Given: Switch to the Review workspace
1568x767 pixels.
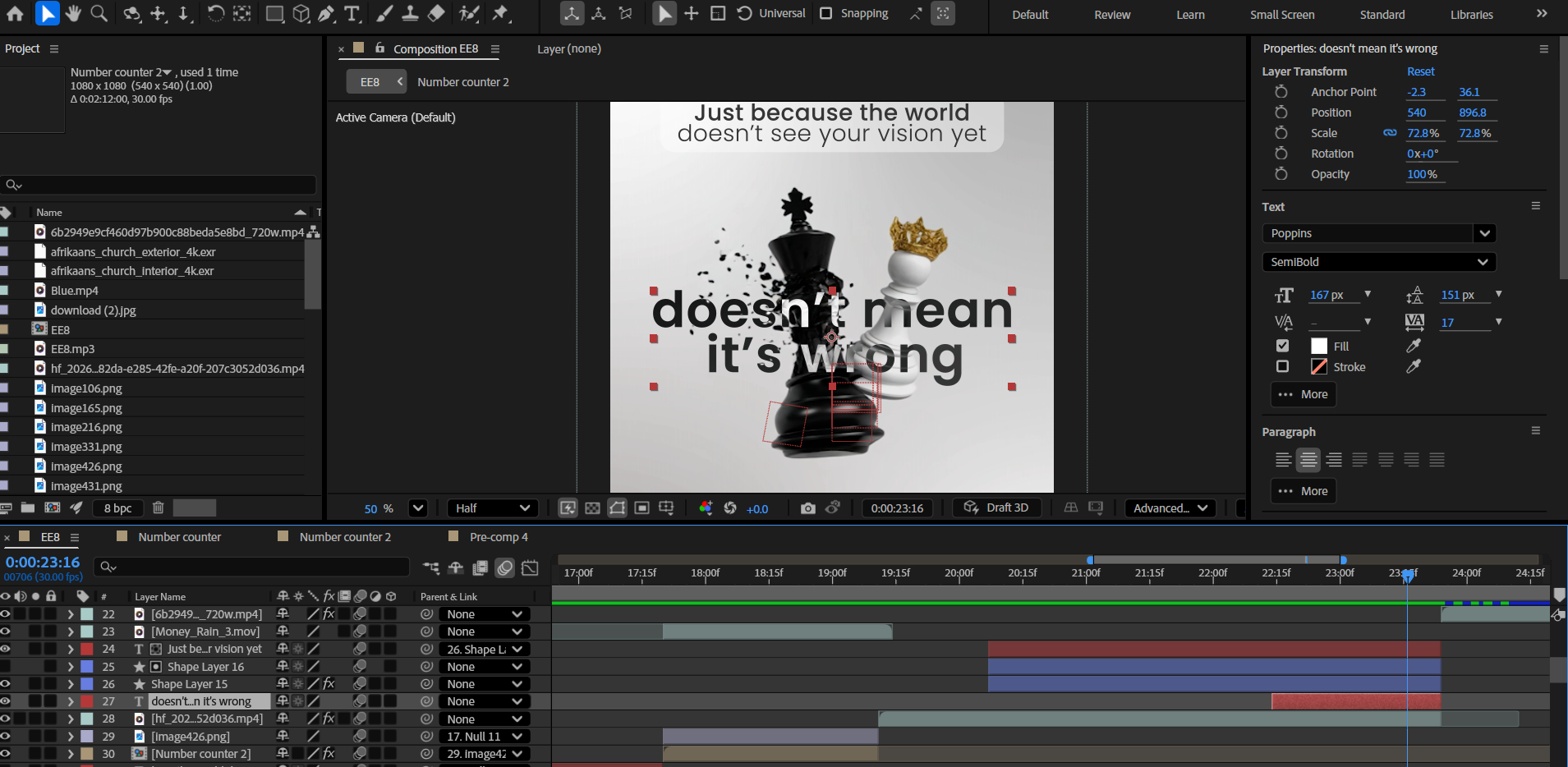Looking at the screenshot, I should pyautogui.click(x=1112, y=15).
